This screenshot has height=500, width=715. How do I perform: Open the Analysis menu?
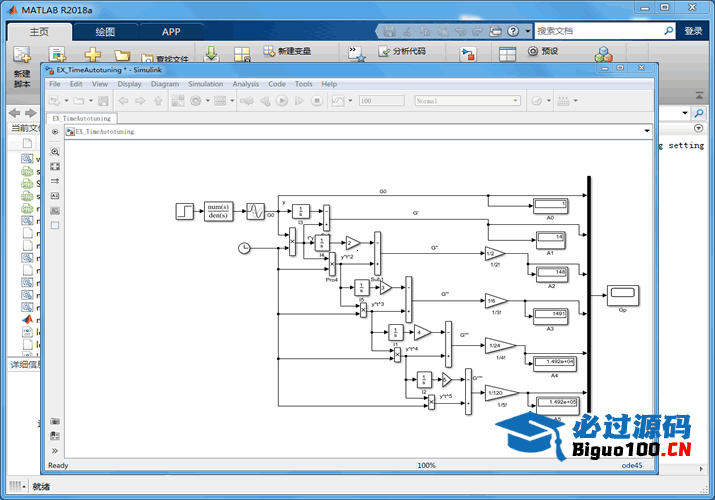point(245,84)
